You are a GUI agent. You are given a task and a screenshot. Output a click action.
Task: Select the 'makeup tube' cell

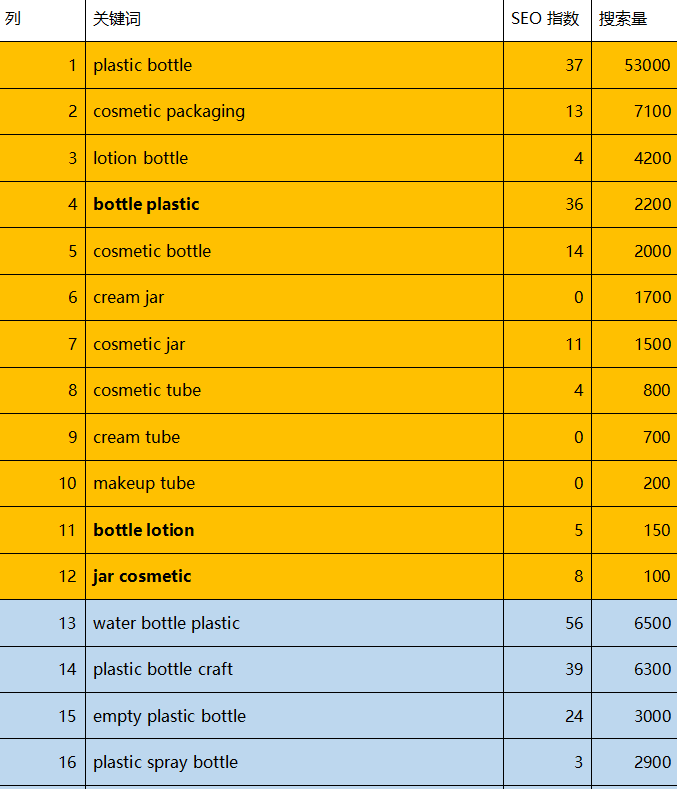pyautogui.click(x=294, y=484)
